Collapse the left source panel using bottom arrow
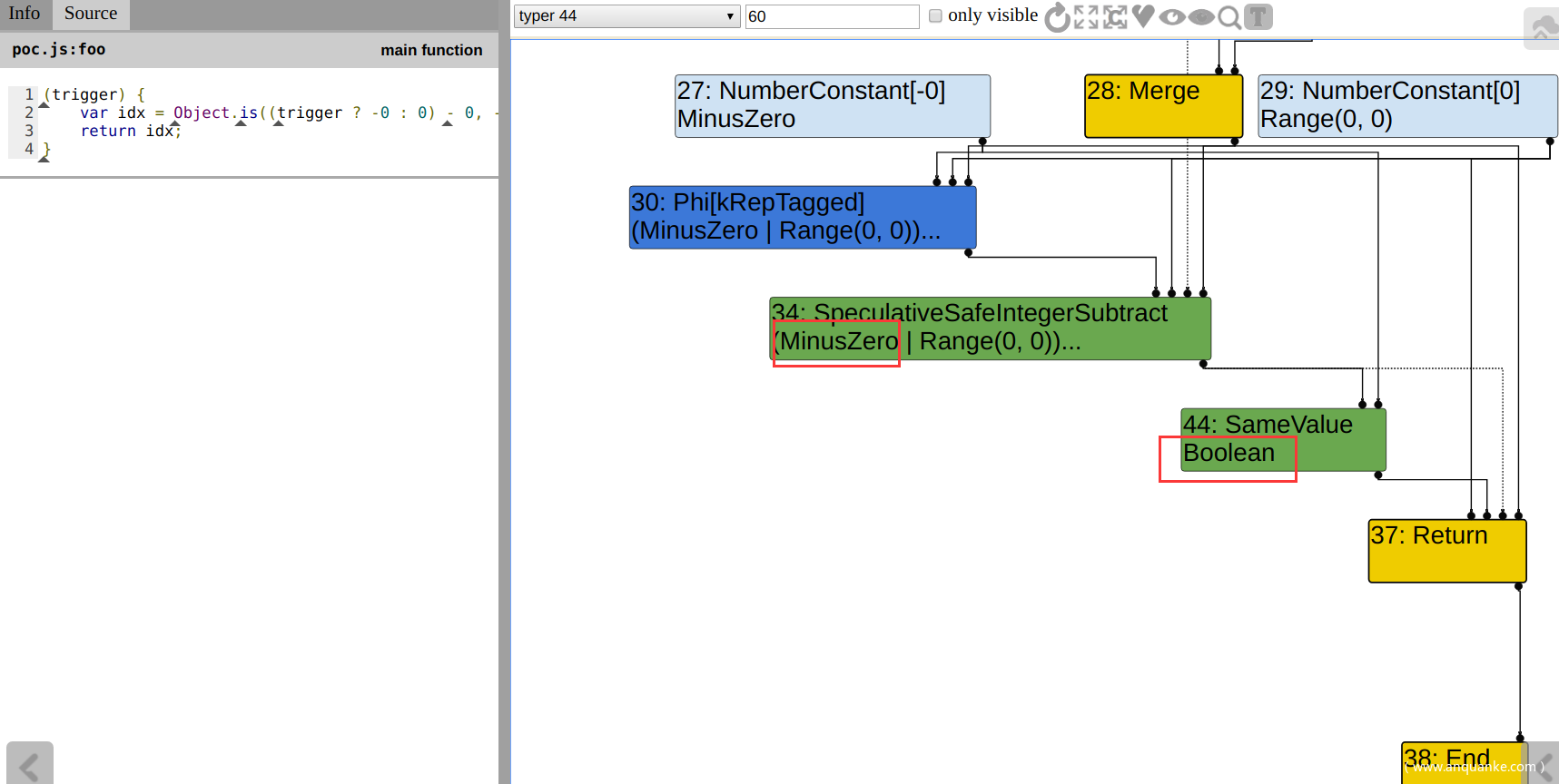Image resolution: width=1559 pixels, height=784 pixels. click(30, 764)
